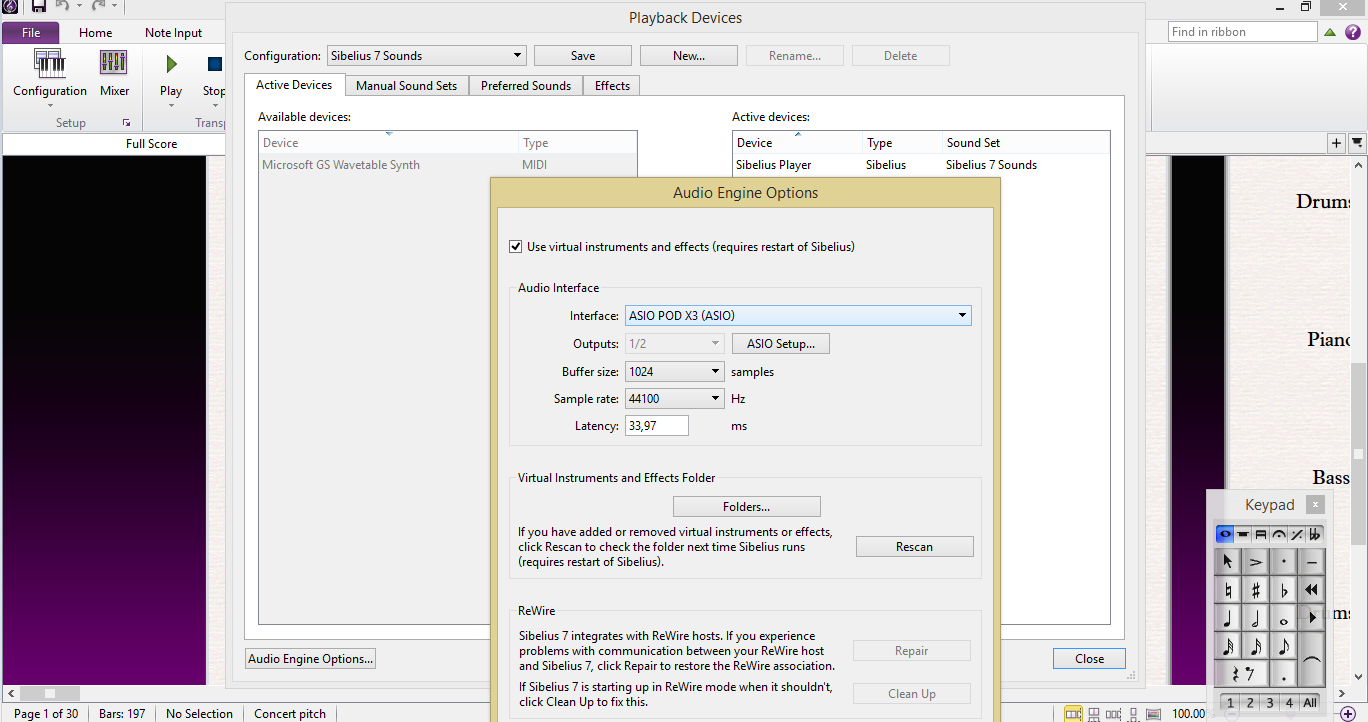
Task: Click the Configuration piano keyboard icon in ribbon
Action: 50,64
